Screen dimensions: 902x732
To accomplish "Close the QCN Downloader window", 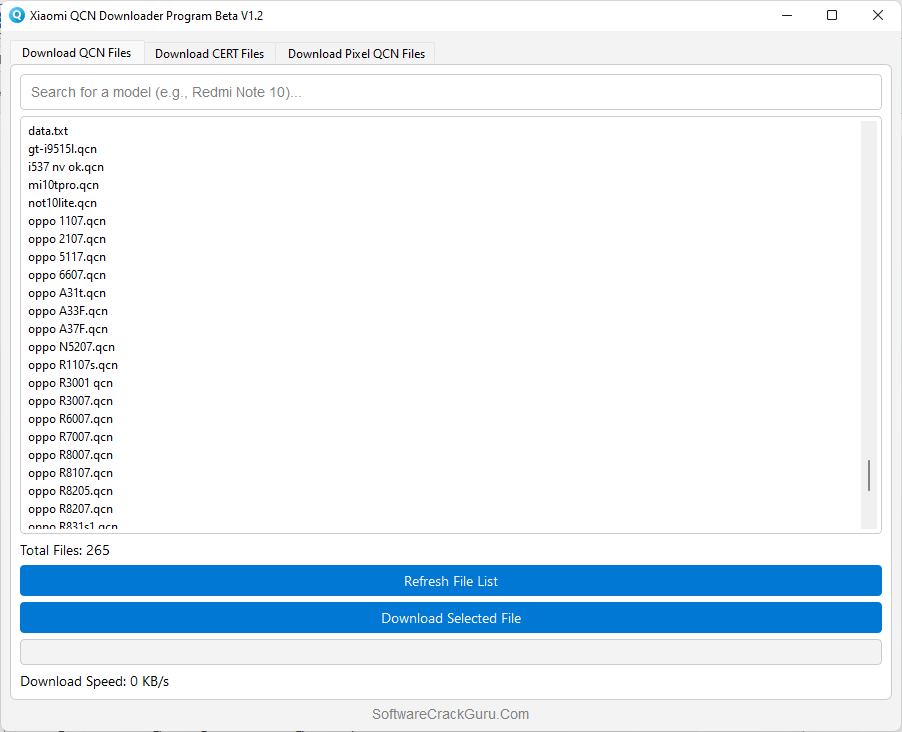I will pos(877,16).
